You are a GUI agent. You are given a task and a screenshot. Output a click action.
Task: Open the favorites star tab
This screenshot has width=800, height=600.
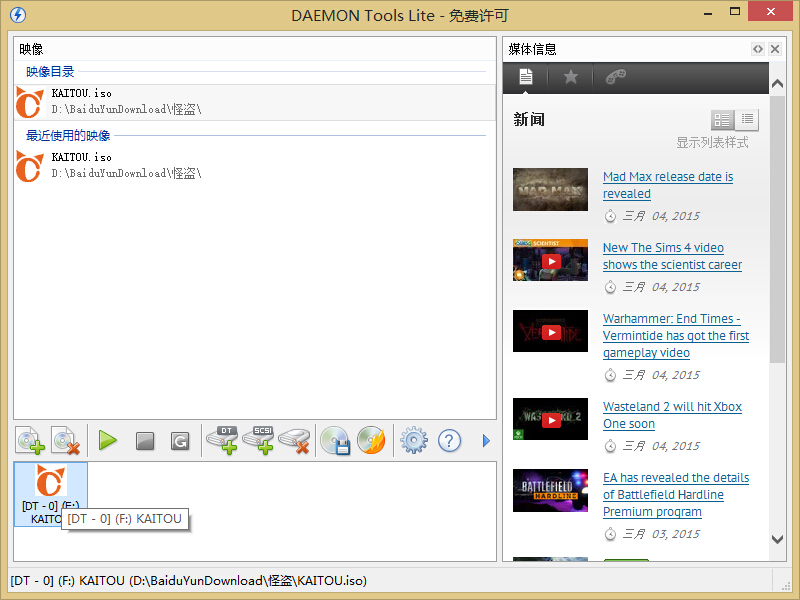point(570,78)
